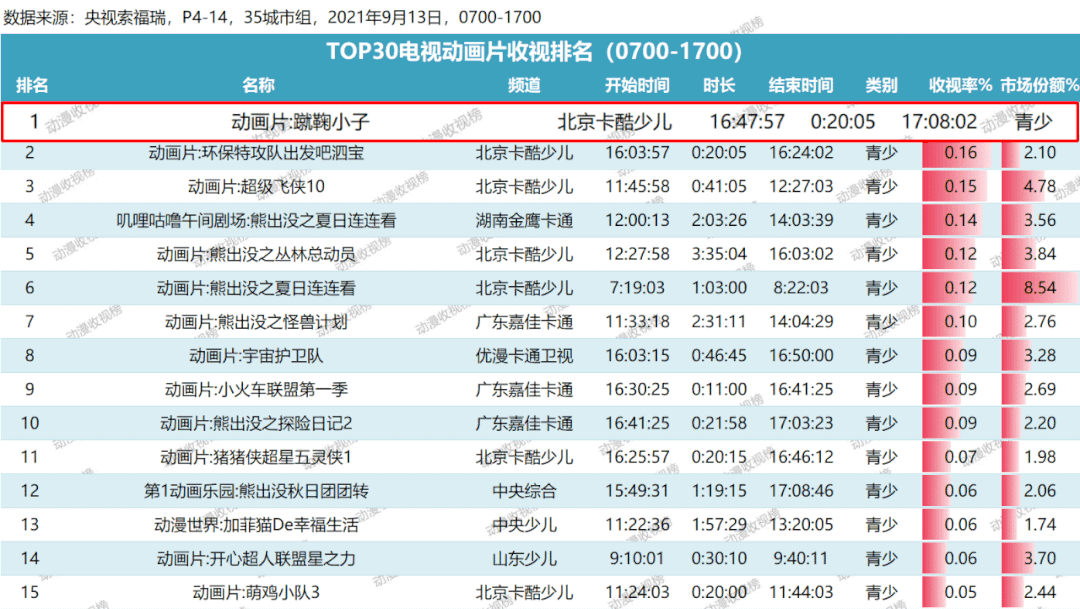Select 动画片:开心超人联盟星之力 program name
1080x609 pixels.
click(x=256, y=559)
